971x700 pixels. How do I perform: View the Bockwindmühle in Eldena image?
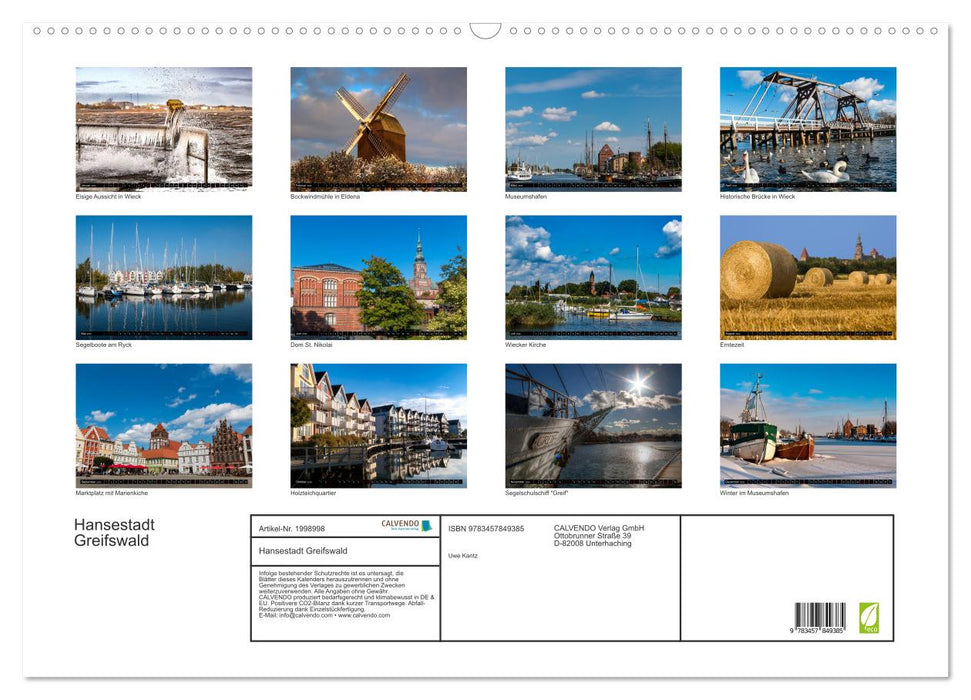378,128
